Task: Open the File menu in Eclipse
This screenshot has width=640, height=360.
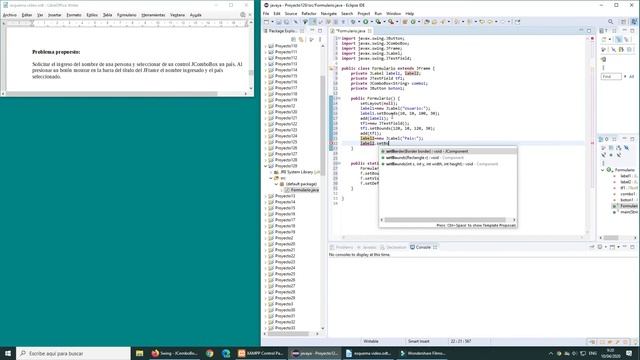Action: 266,13
